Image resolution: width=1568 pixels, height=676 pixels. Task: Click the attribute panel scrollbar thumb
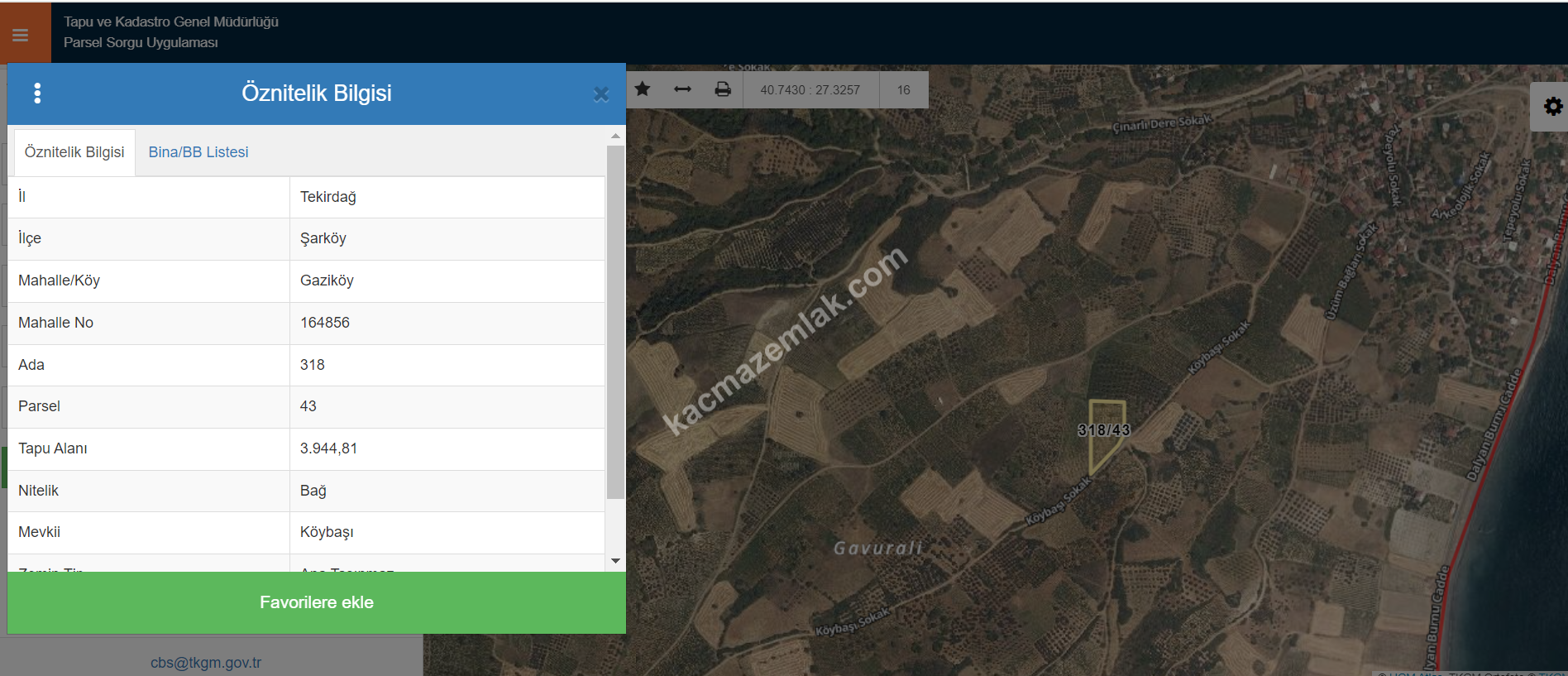(x=615, y=323)
